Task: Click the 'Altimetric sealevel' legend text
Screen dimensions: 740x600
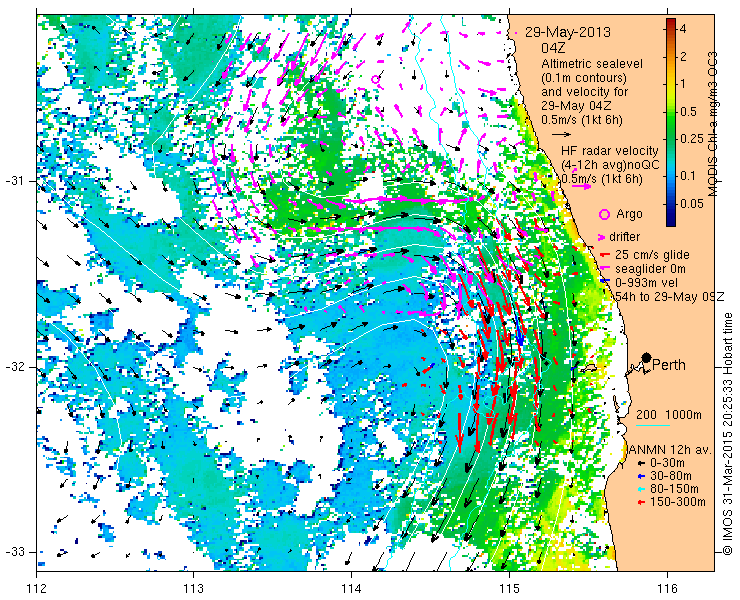Action: click(592, 64)
